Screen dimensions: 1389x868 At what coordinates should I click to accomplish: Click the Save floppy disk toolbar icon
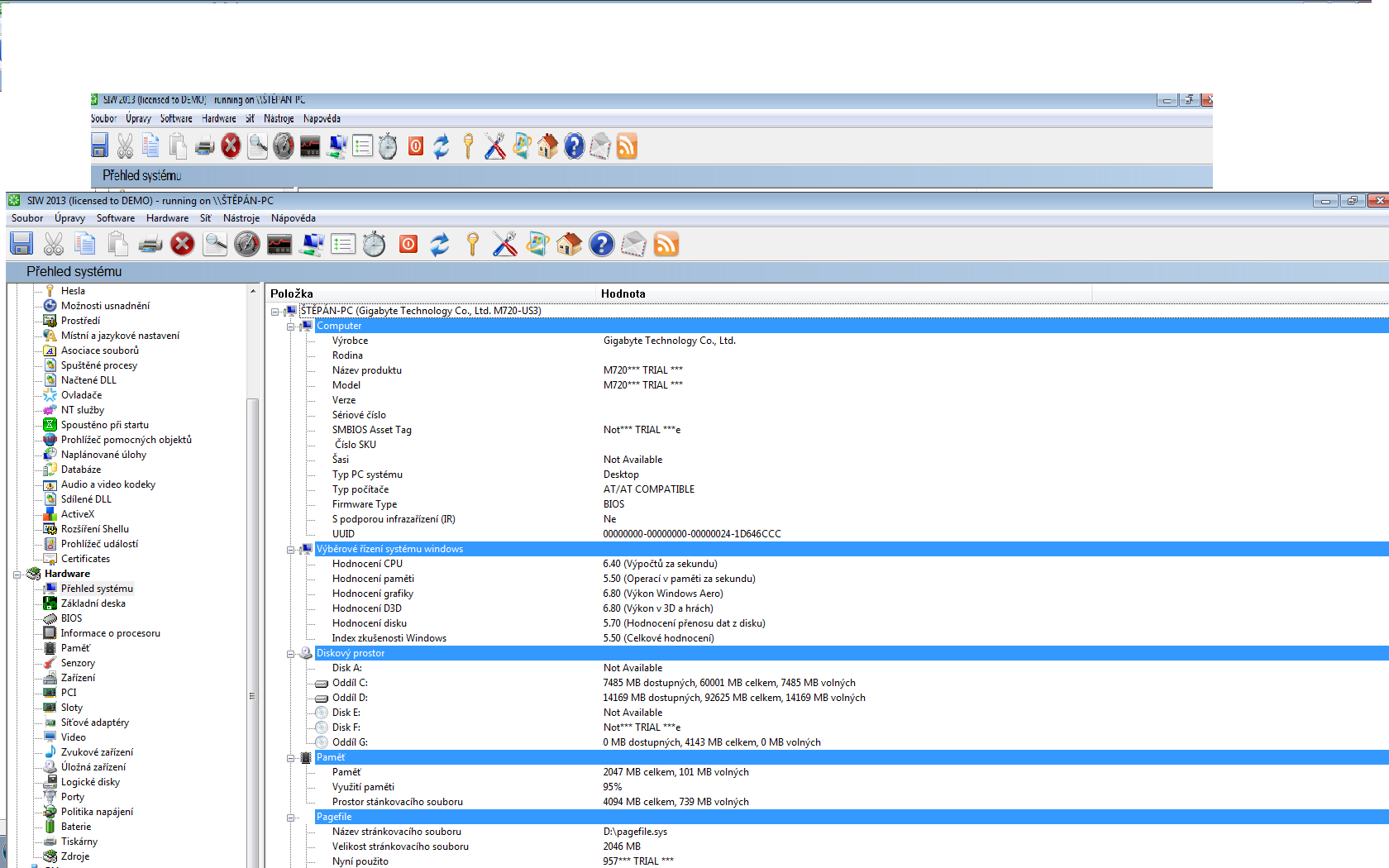click(x=21, y=244)
